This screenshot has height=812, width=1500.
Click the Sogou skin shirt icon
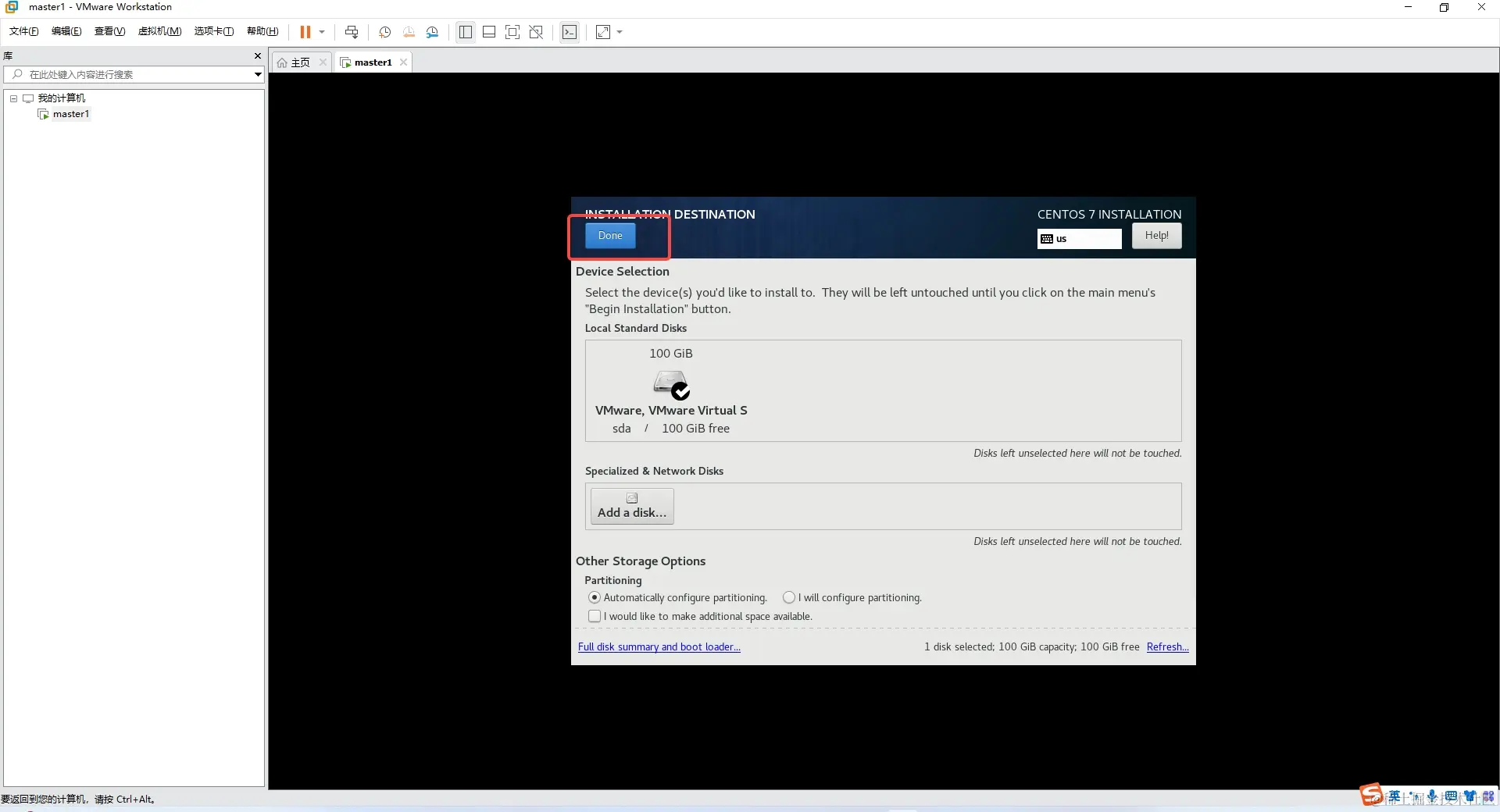coord(1470,796)
